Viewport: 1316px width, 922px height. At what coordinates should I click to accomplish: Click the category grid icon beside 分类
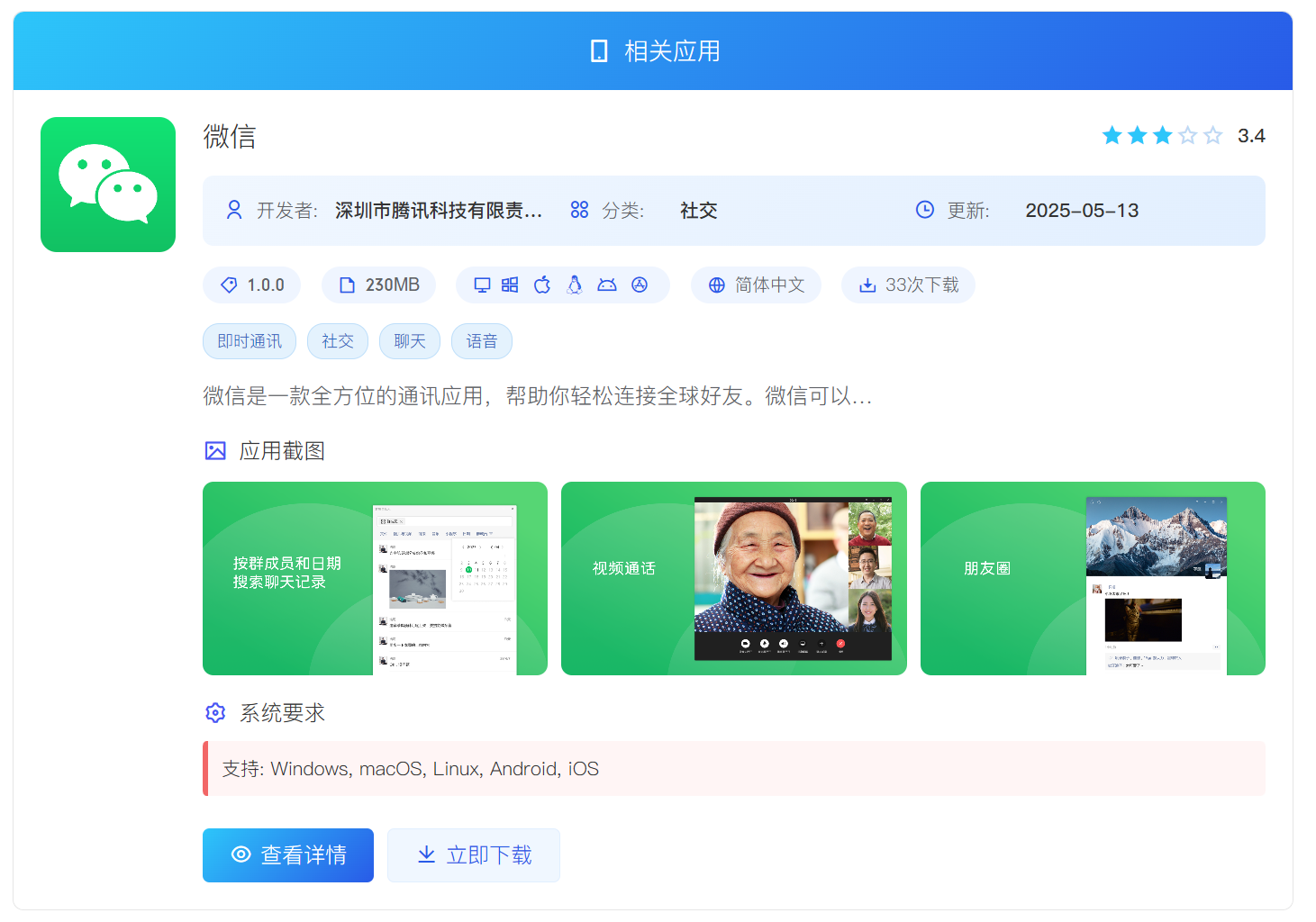[x=579, y=210]
